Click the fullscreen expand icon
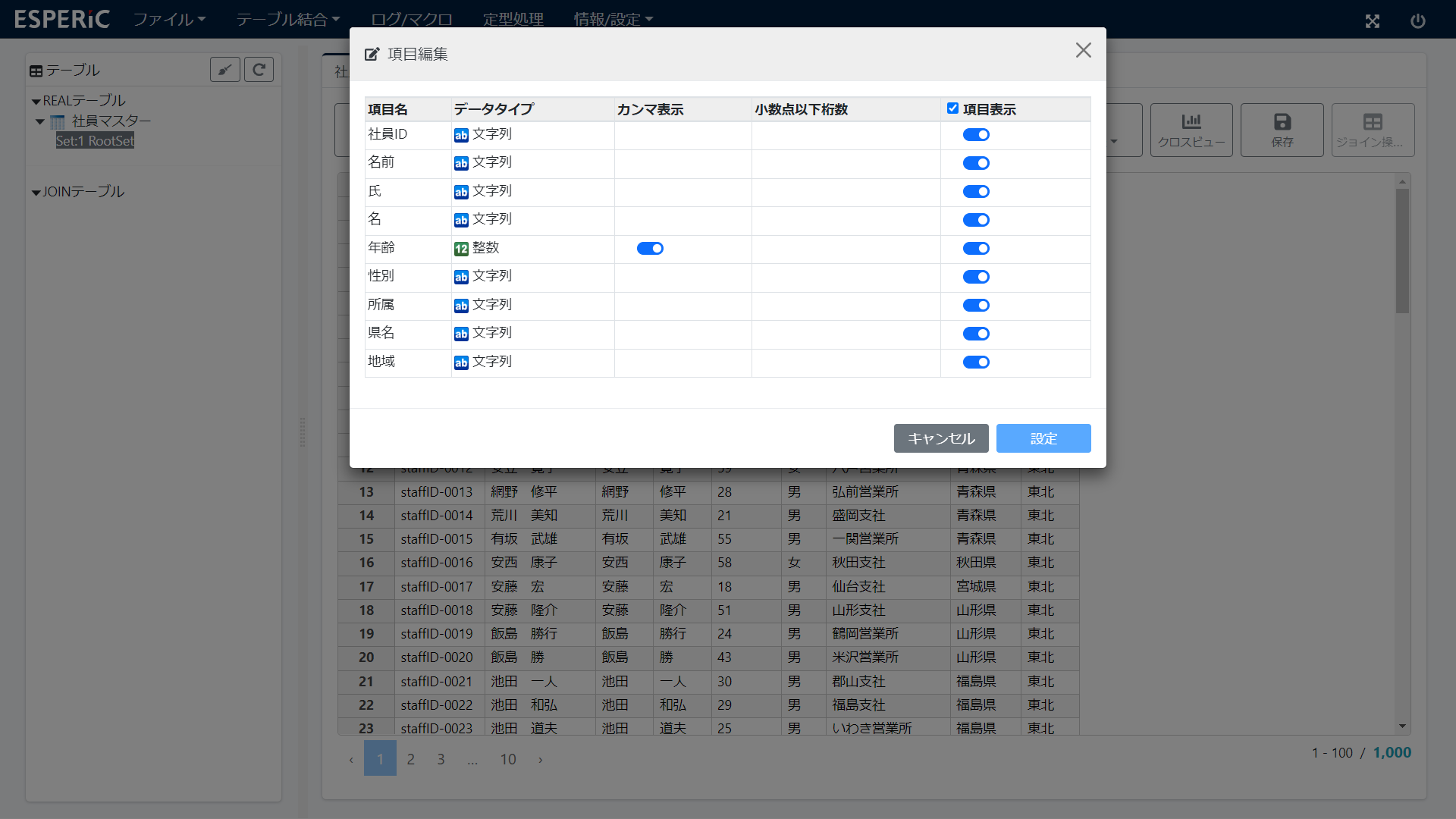Image resolution: width=1456 pixels, height=819 pixels. tap(1373, 21)
